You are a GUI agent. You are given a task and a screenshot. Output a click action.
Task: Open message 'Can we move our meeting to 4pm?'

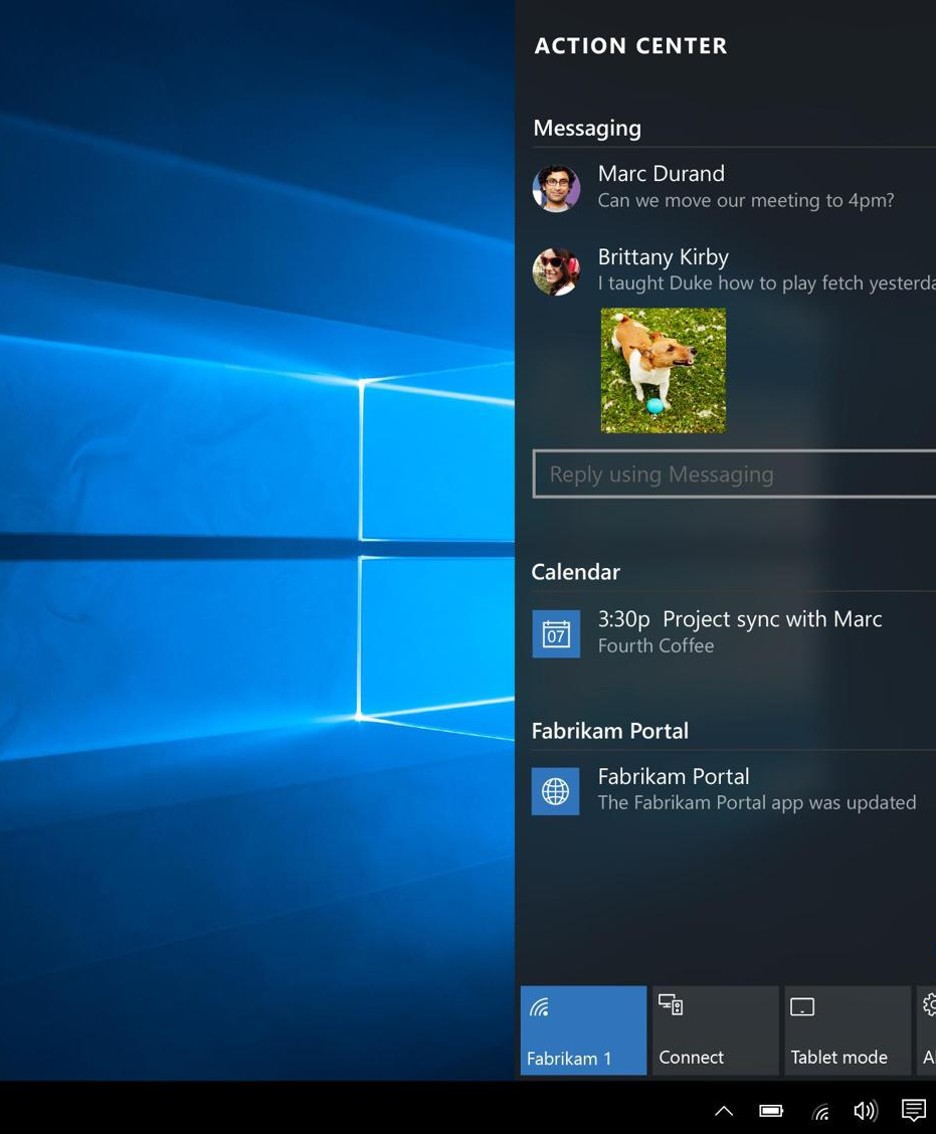pyautogui.click(x=746, y=200)
